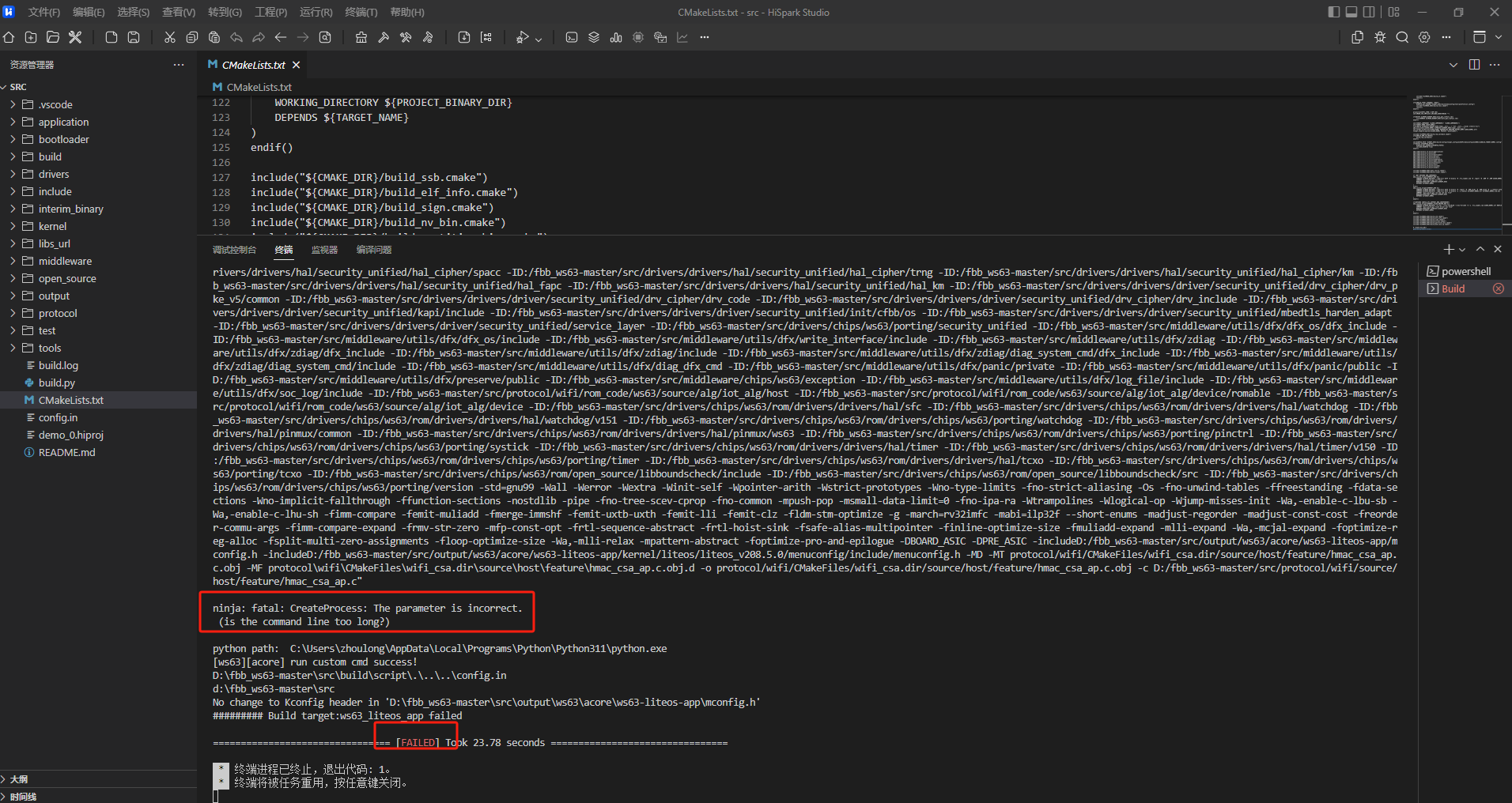Open the 文件(F) menu
1512x803 pixels.
pyautogui.click(x=43, y=12)
